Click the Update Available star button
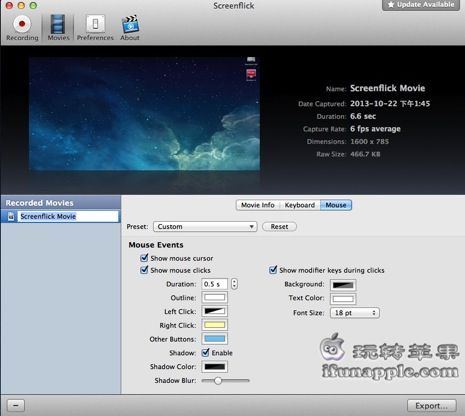This screenshot has height=416, width=465. pos(421,5)
